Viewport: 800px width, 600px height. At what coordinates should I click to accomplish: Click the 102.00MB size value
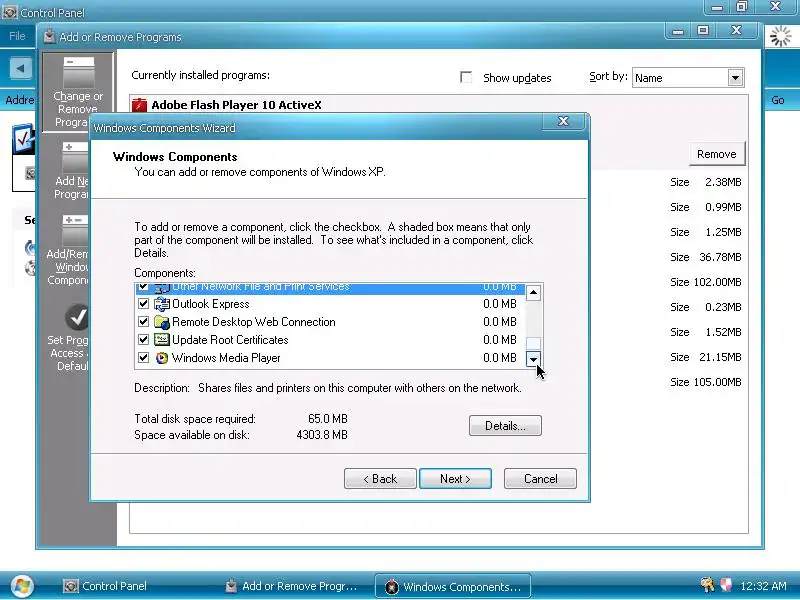(x=717, y=282)
